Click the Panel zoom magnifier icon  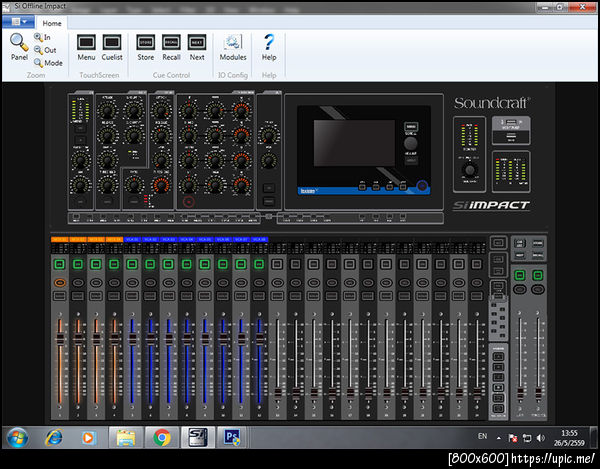[x=19, y=42]
